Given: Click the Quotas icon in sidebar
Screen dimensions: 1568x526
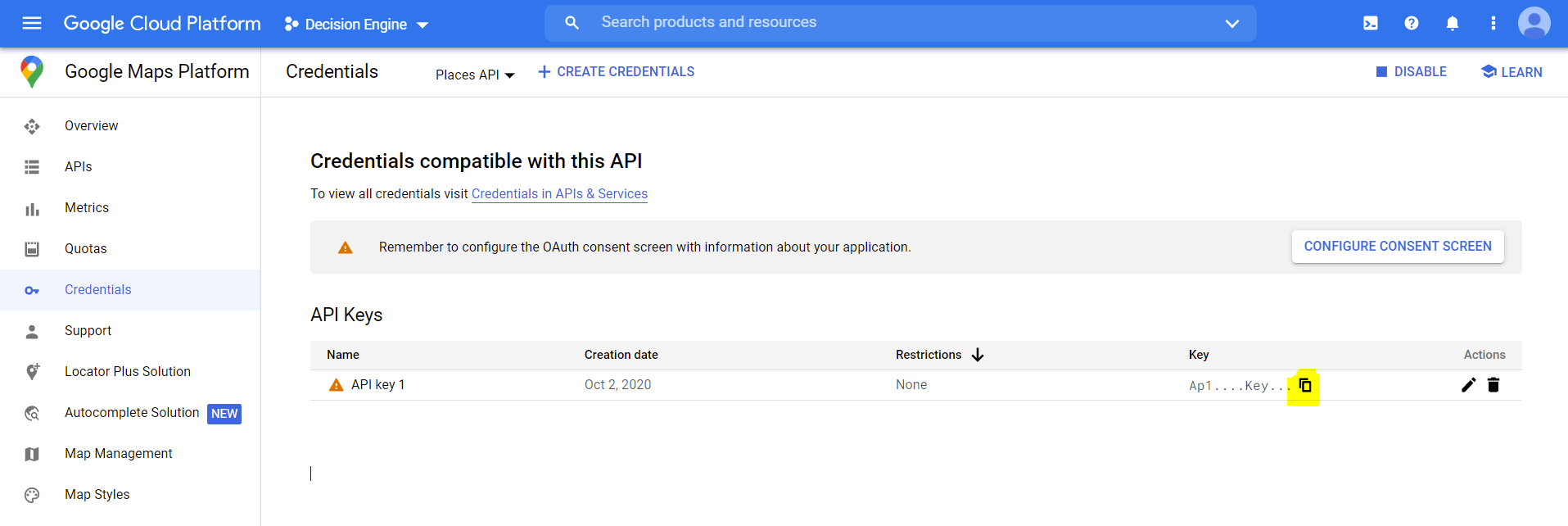Looking at the screenshot, I should coord(32,249).
